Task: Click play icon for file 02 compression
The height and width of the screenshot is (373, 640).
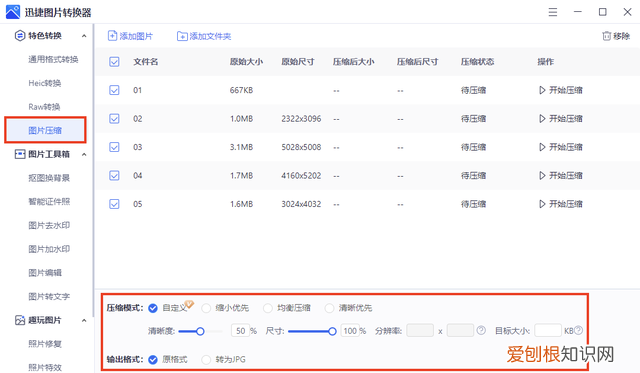Action: [542, 119]
